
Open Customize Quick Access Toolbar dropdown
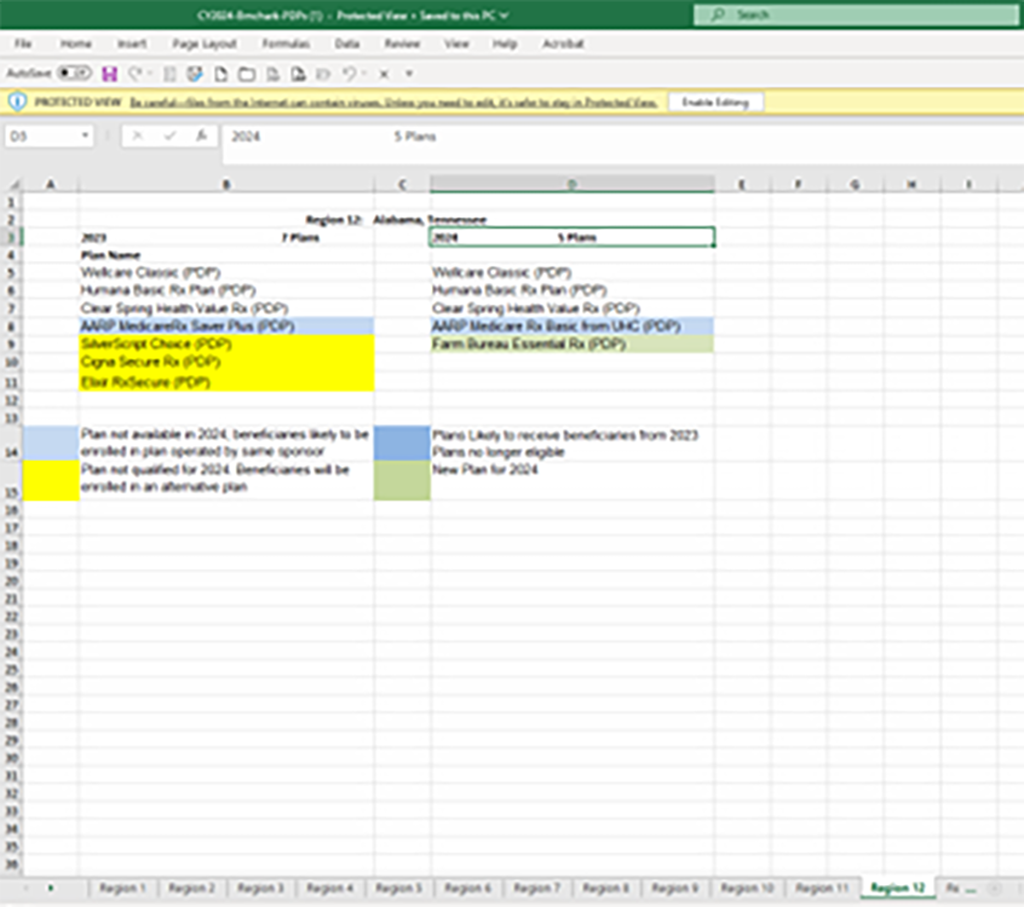(x=409, y=74)
